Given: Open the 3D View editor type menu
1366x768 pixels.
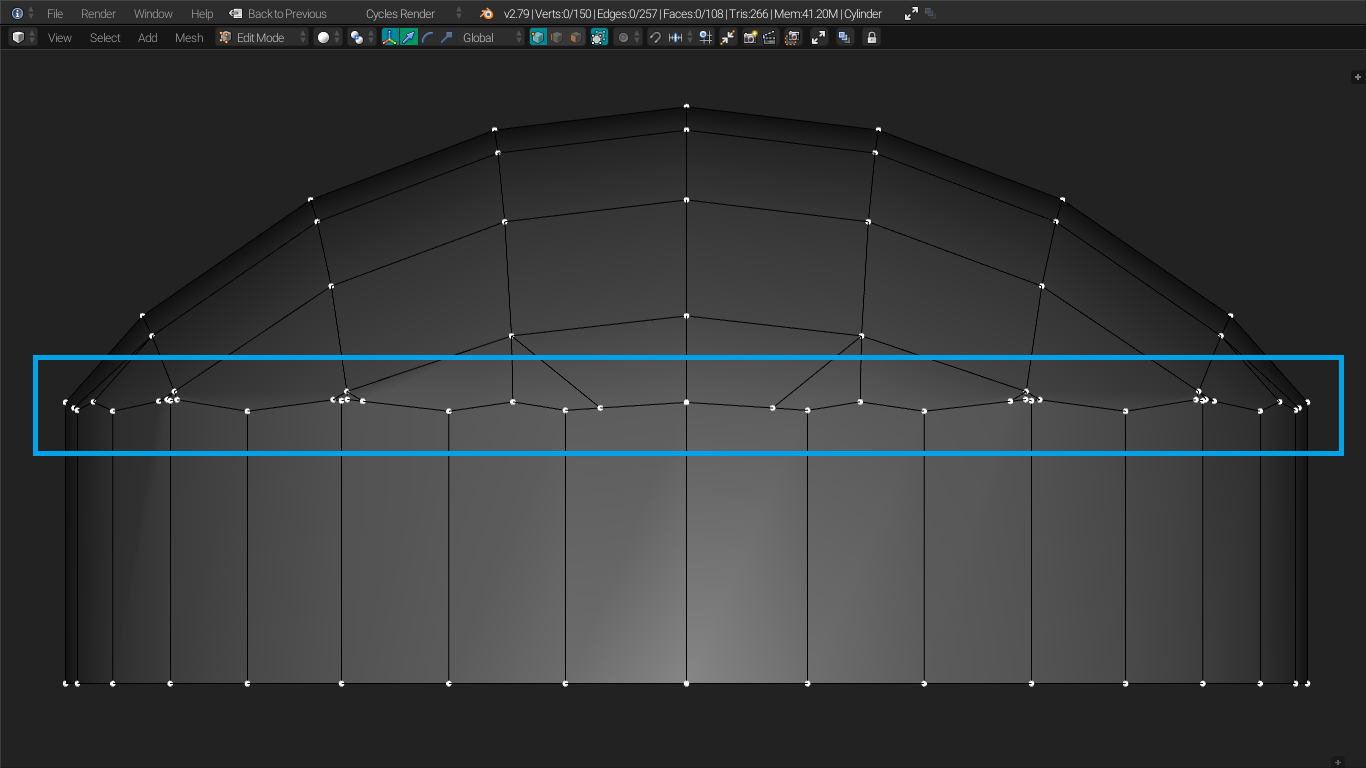Looking at the screenshot, I should tap(23, 37).
